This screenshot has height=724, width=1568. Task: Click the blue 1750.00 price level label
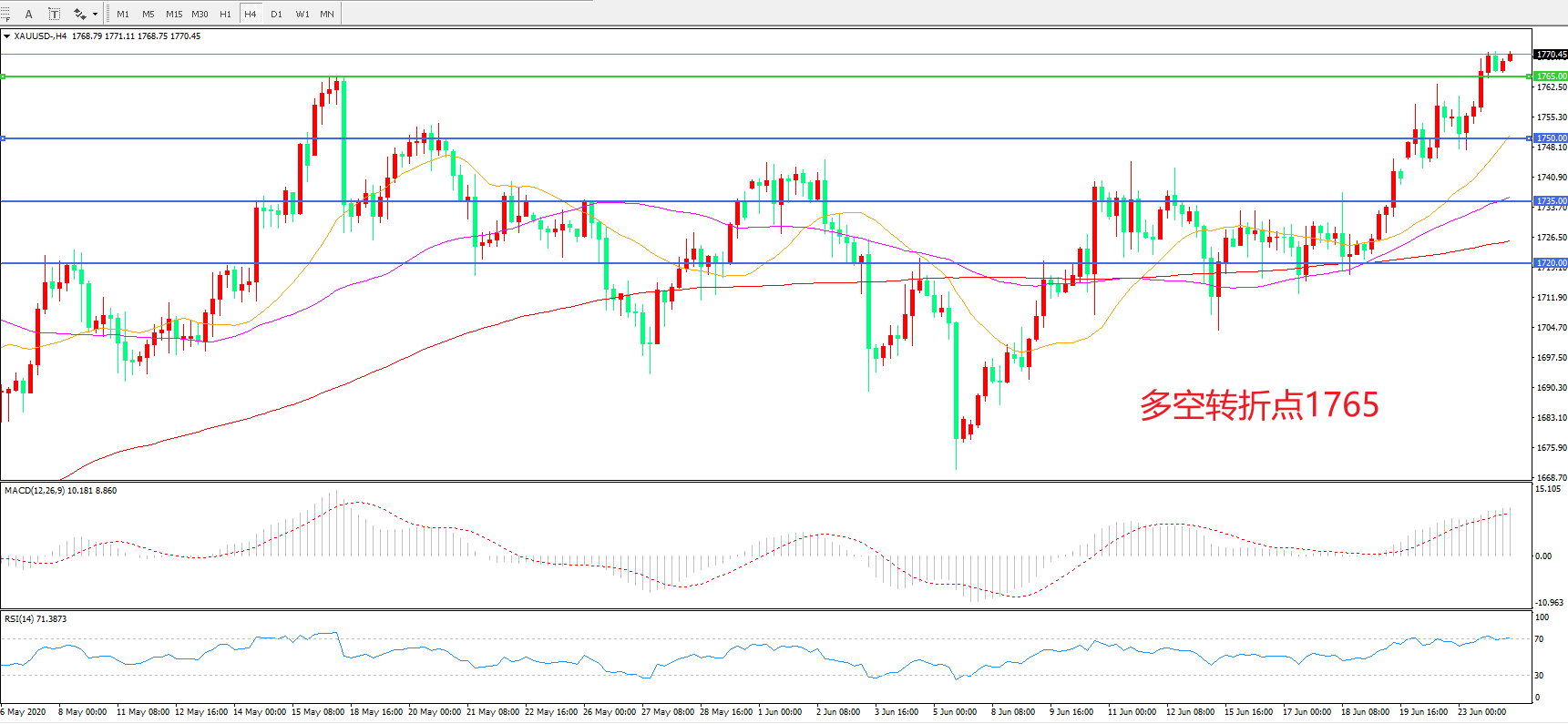(1551, 138)
